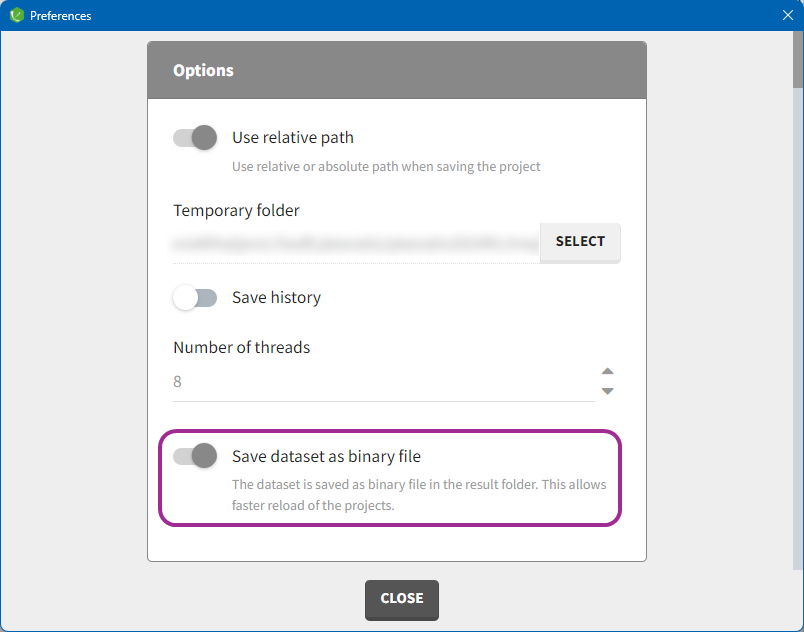Focus the Number of threads input field
Viewport: 804px width, 632px height.
382,382
